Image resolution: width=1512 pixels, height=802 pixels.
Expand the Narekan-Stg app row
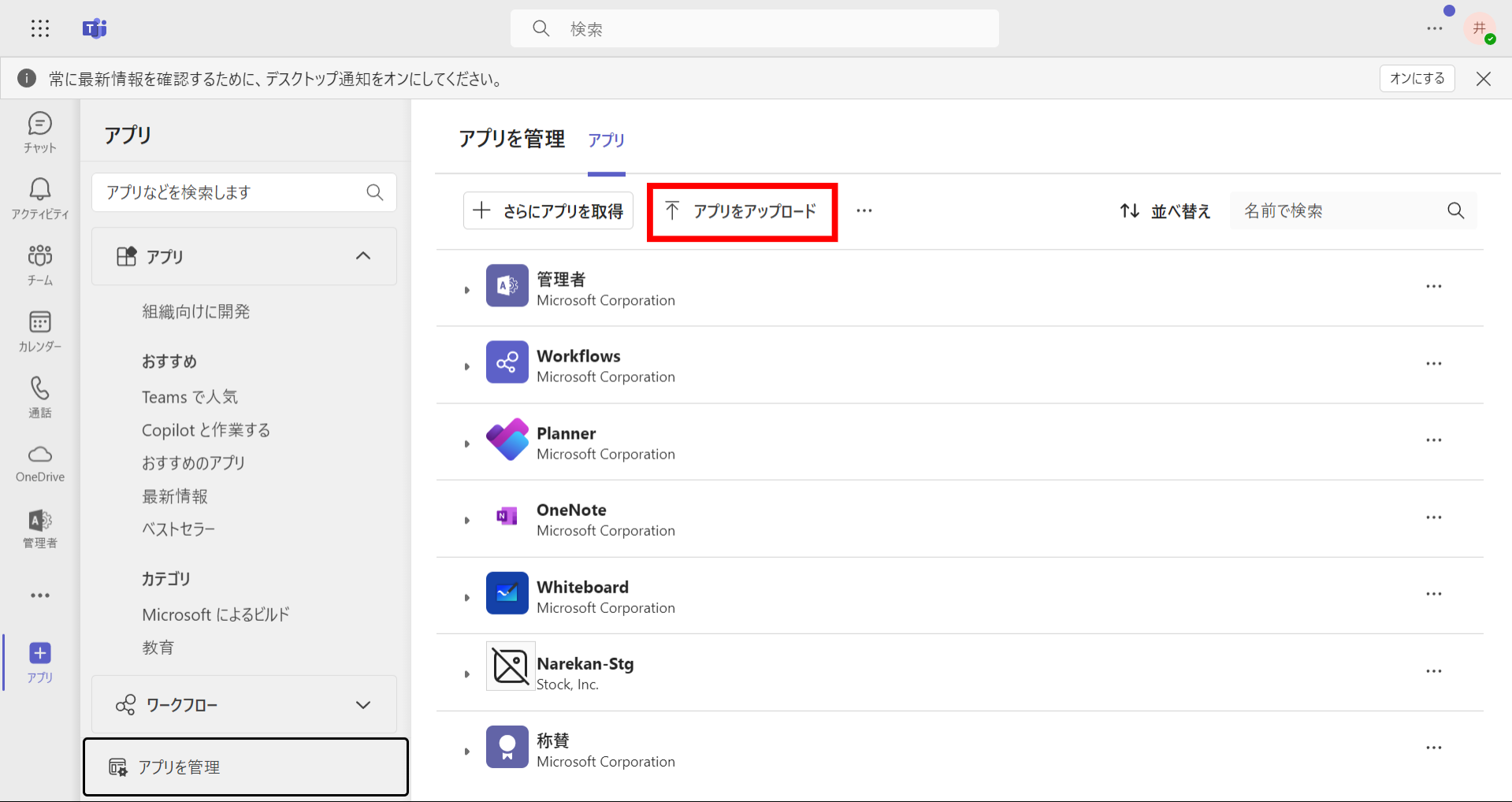tap(466, 674)
